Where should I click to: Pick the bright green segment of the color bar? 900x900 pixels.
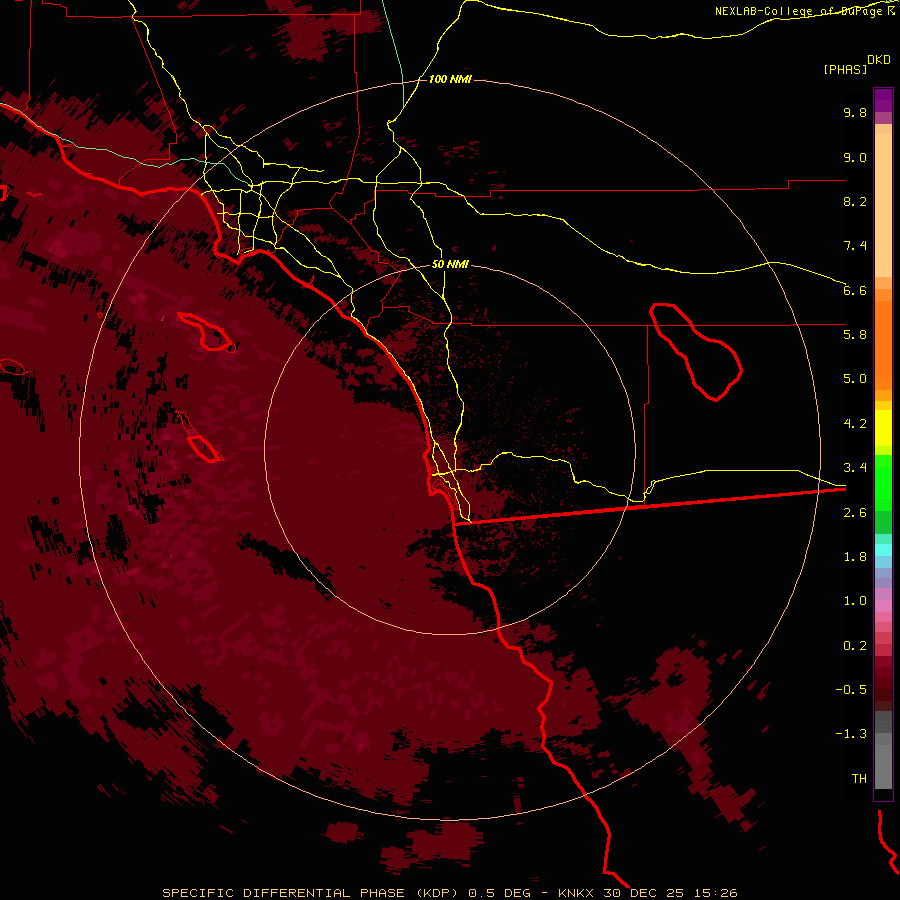coord(883,483)
